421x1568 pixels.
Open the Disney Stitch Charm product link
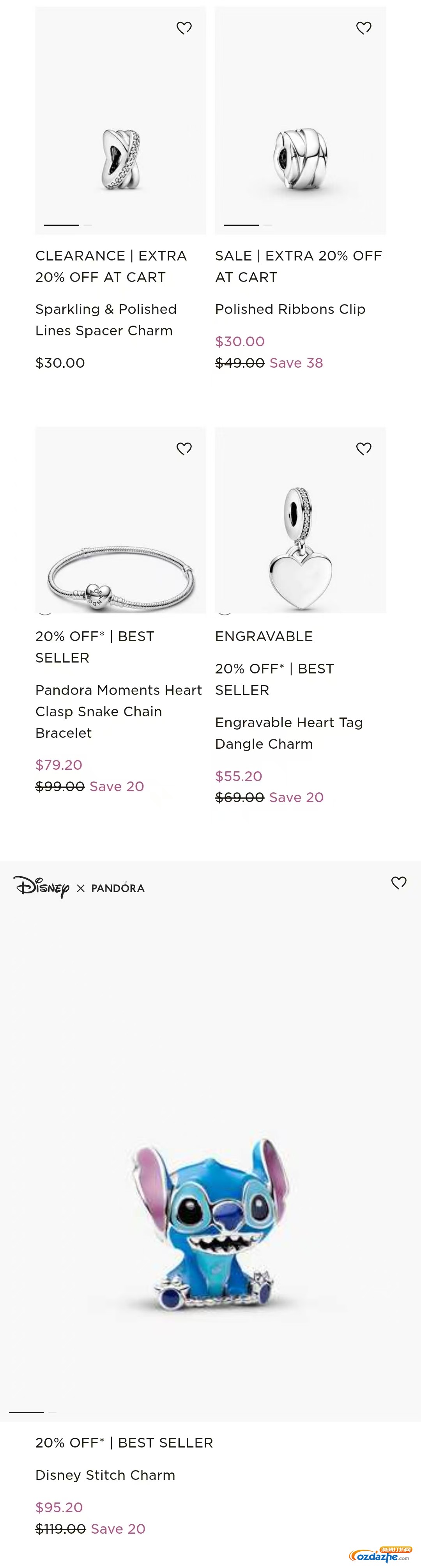(105, 1475)
